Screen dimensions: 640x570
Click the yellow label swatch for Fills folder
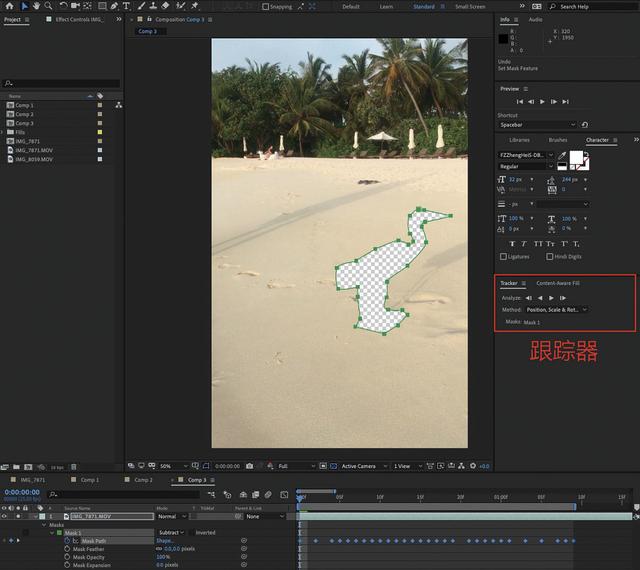(100, 132)
